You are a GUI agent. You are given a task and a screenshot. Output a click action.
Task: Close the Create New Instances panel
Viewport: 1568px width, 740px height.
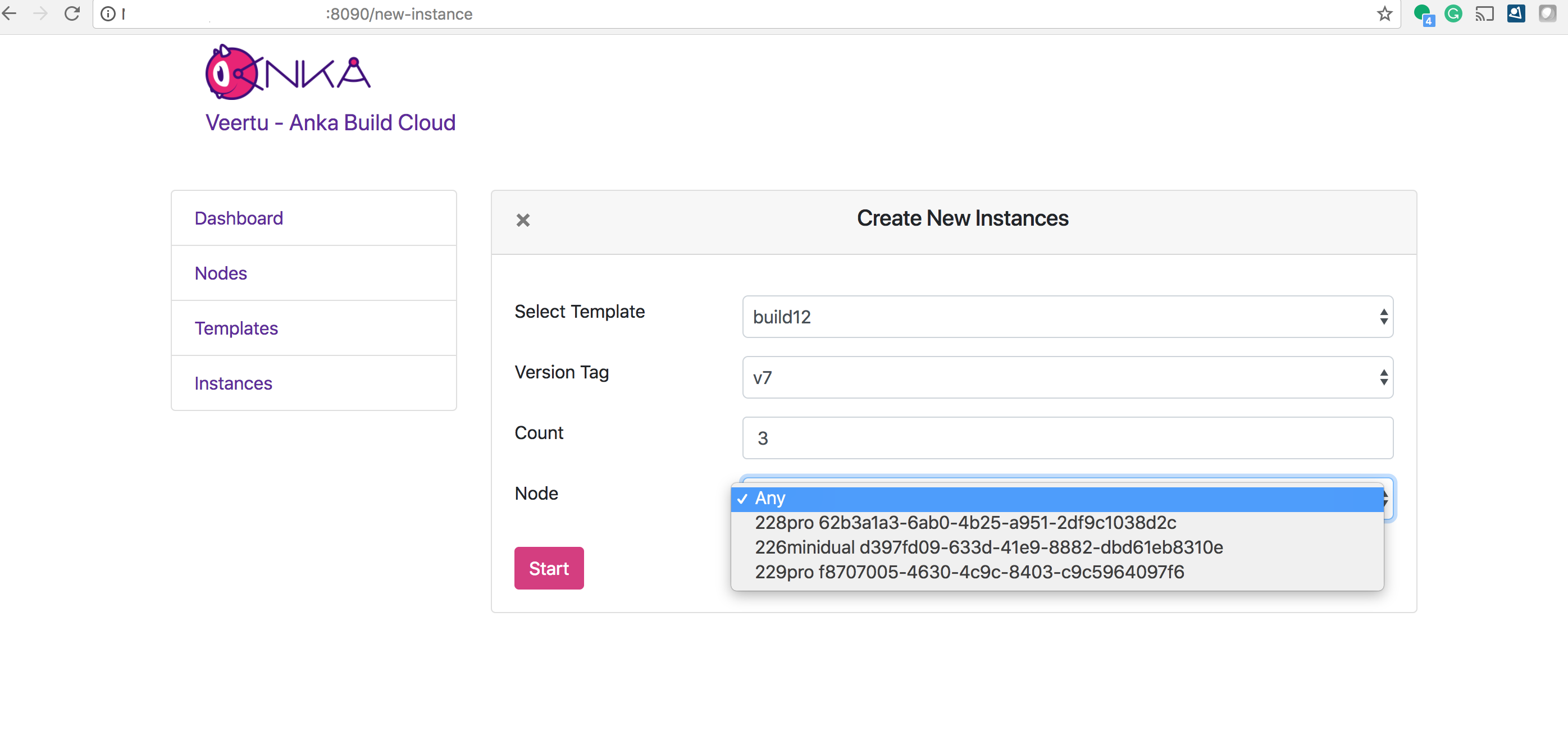pos(523,220)
